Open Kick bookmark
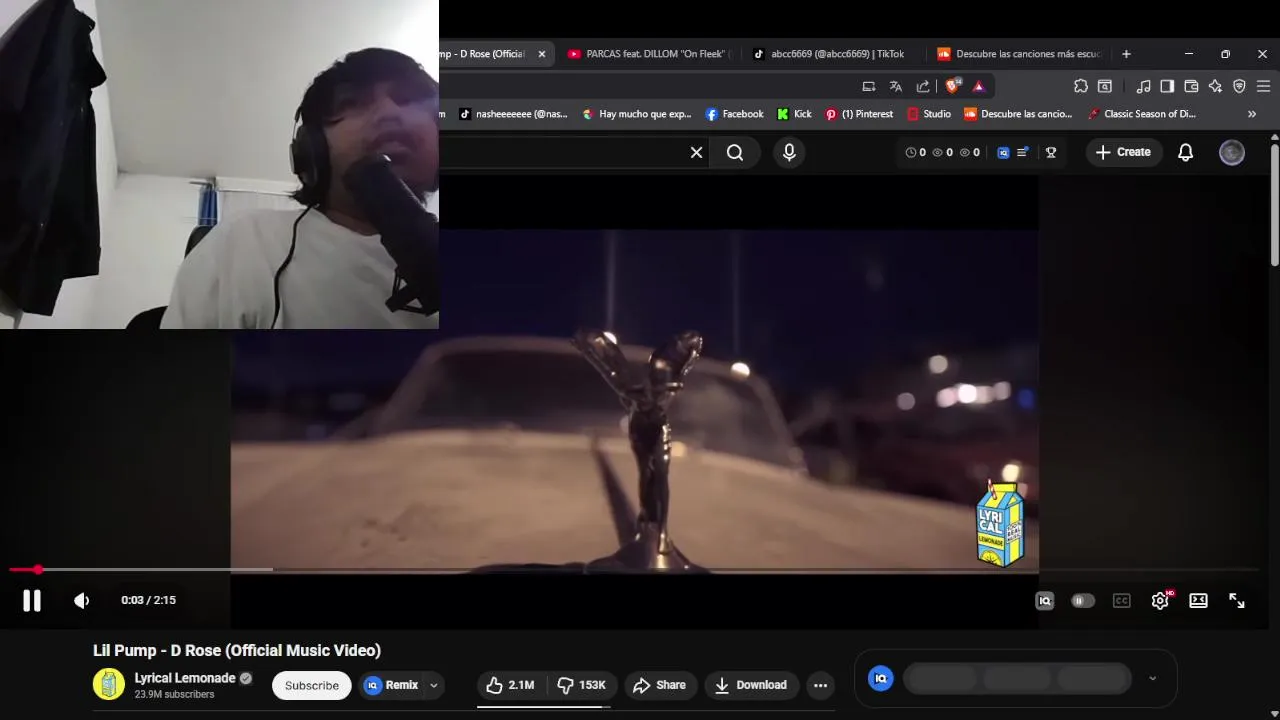The image size is (1280, 720). 794,114
